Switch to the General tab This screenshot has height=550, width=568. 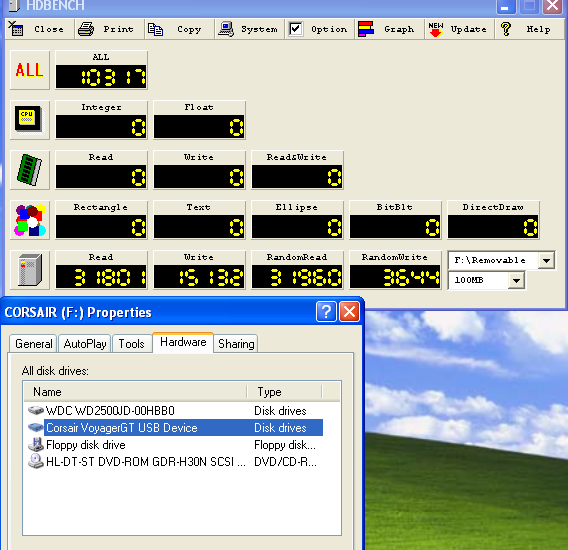pos(33,343)
